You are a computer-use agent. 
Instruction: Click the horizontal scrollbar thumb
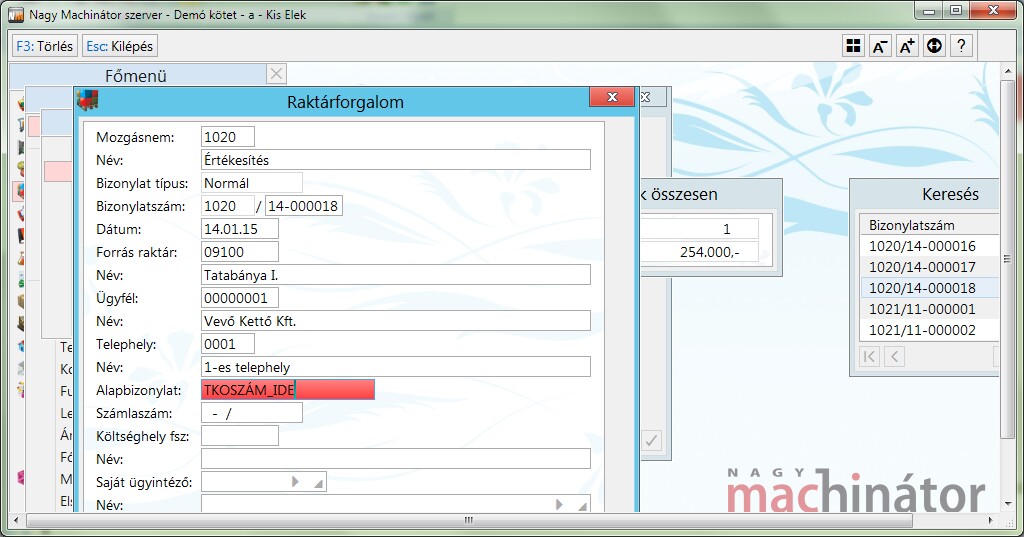(468, 521)
